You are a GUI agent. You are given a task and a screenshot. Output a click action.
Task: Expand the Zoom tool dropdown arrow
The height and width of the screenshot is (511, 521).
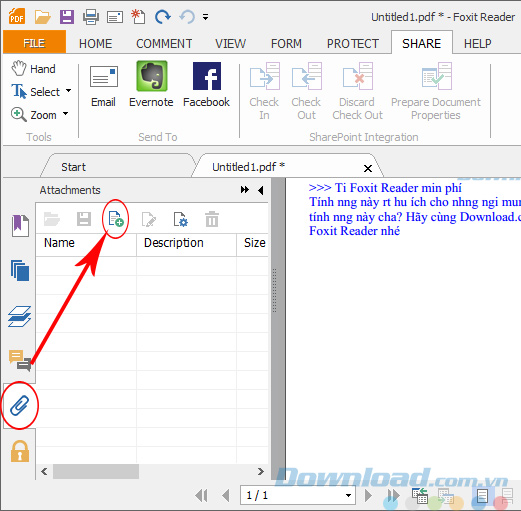pos(65,114)
